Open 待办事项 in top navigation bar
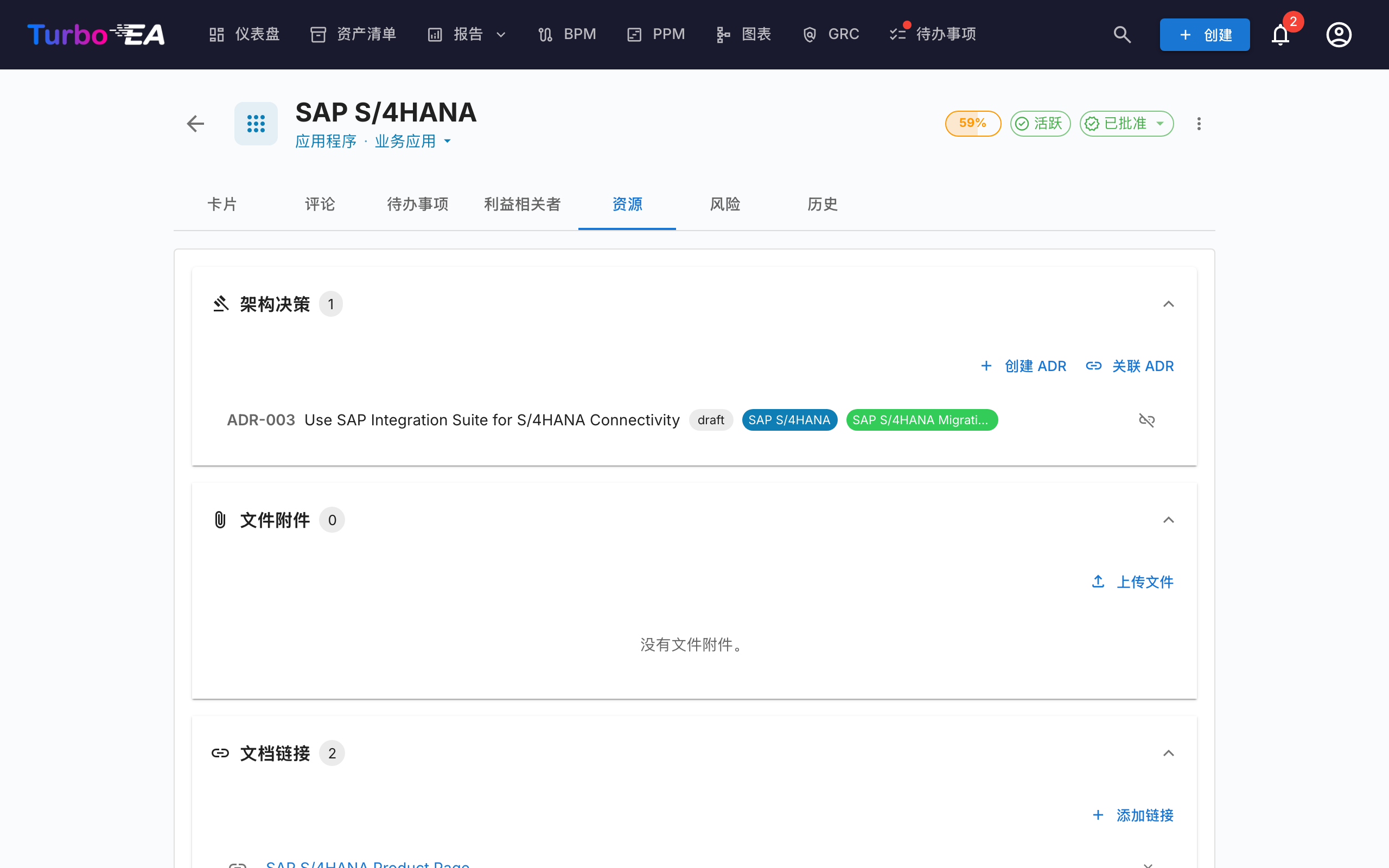This screenshot has width=1389, height=868. pos(933,34)
